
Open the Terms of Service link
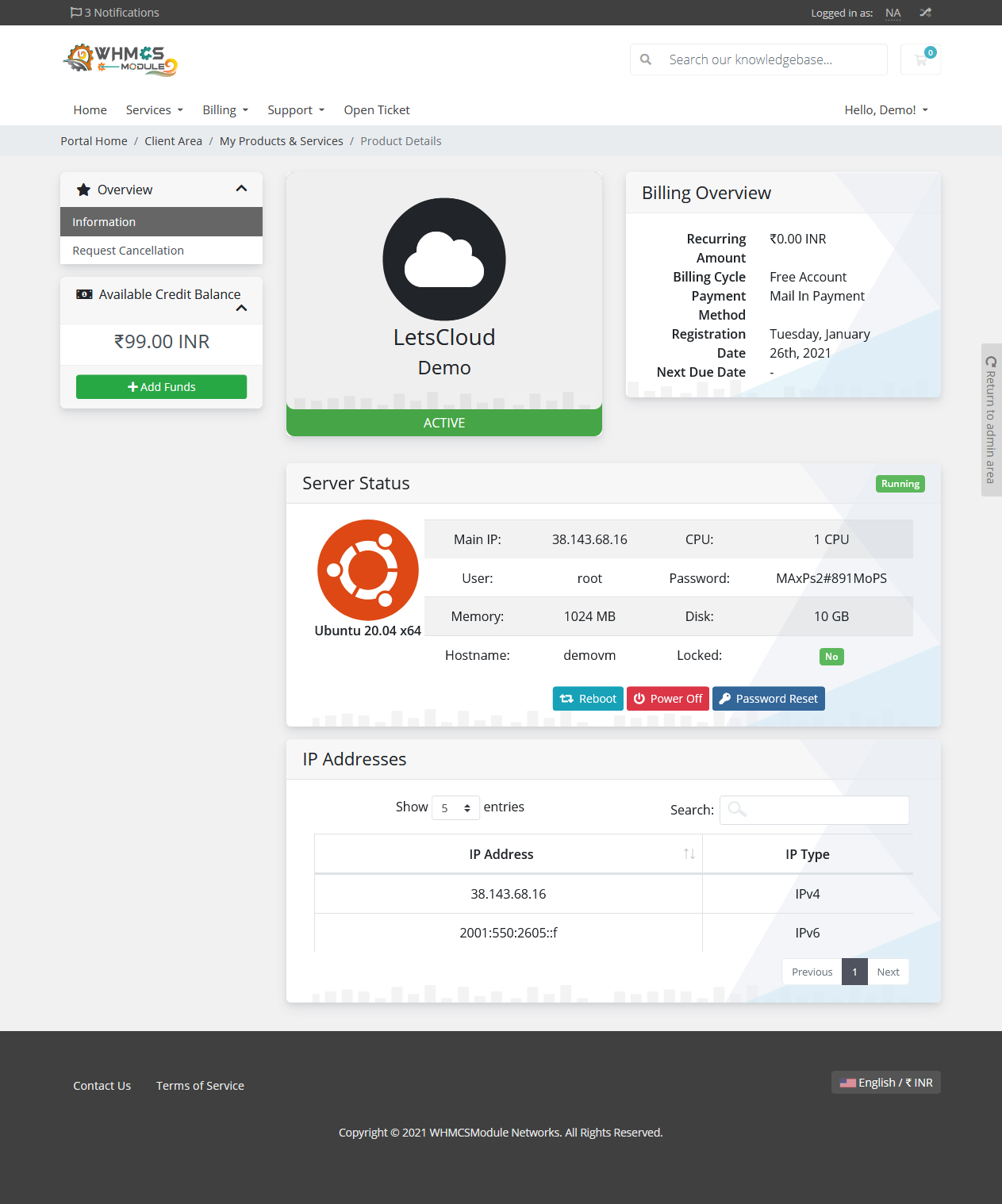click(200, 1086)
